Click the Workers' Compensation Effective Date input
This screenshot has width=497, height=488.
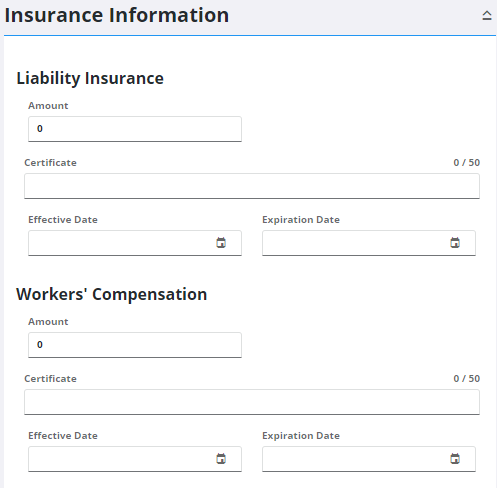click(135, 459)
